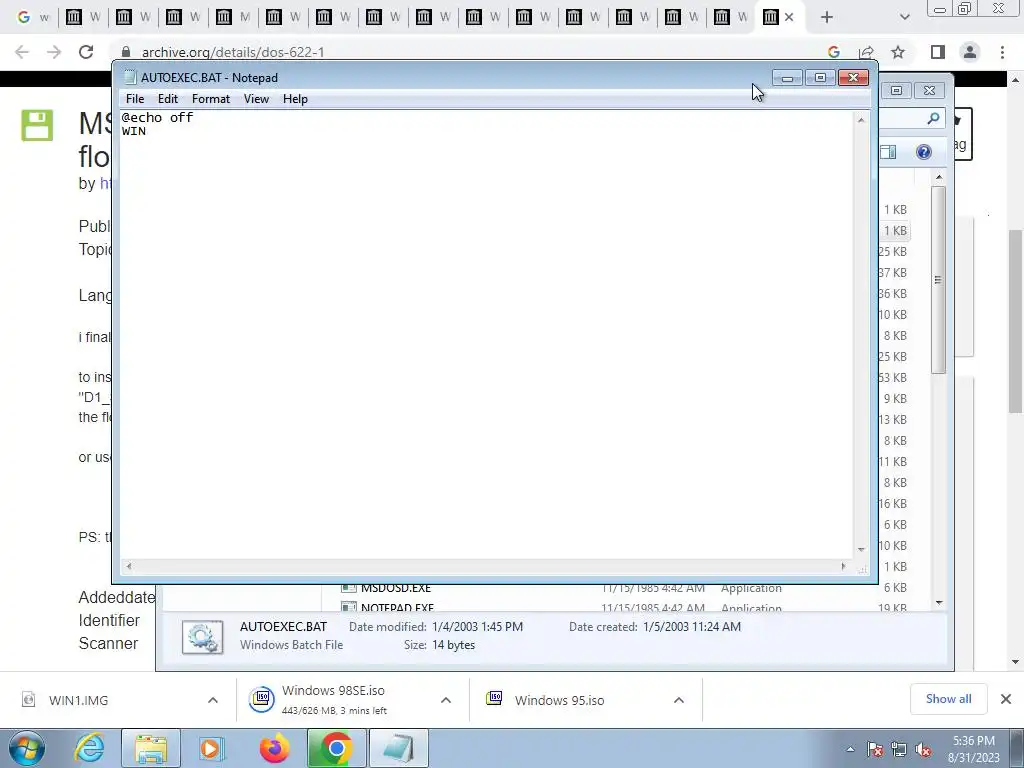Screen dimensions: 1024x768
Task: Open the Windows Start menu
Action: [26, 749]
